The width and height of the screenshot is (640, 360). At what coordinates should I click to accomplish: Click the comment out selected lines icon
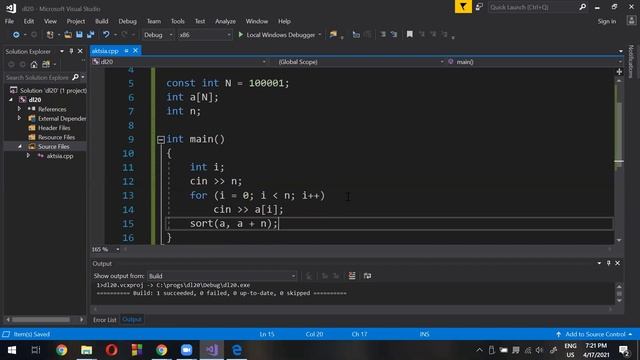click(382, 35)
